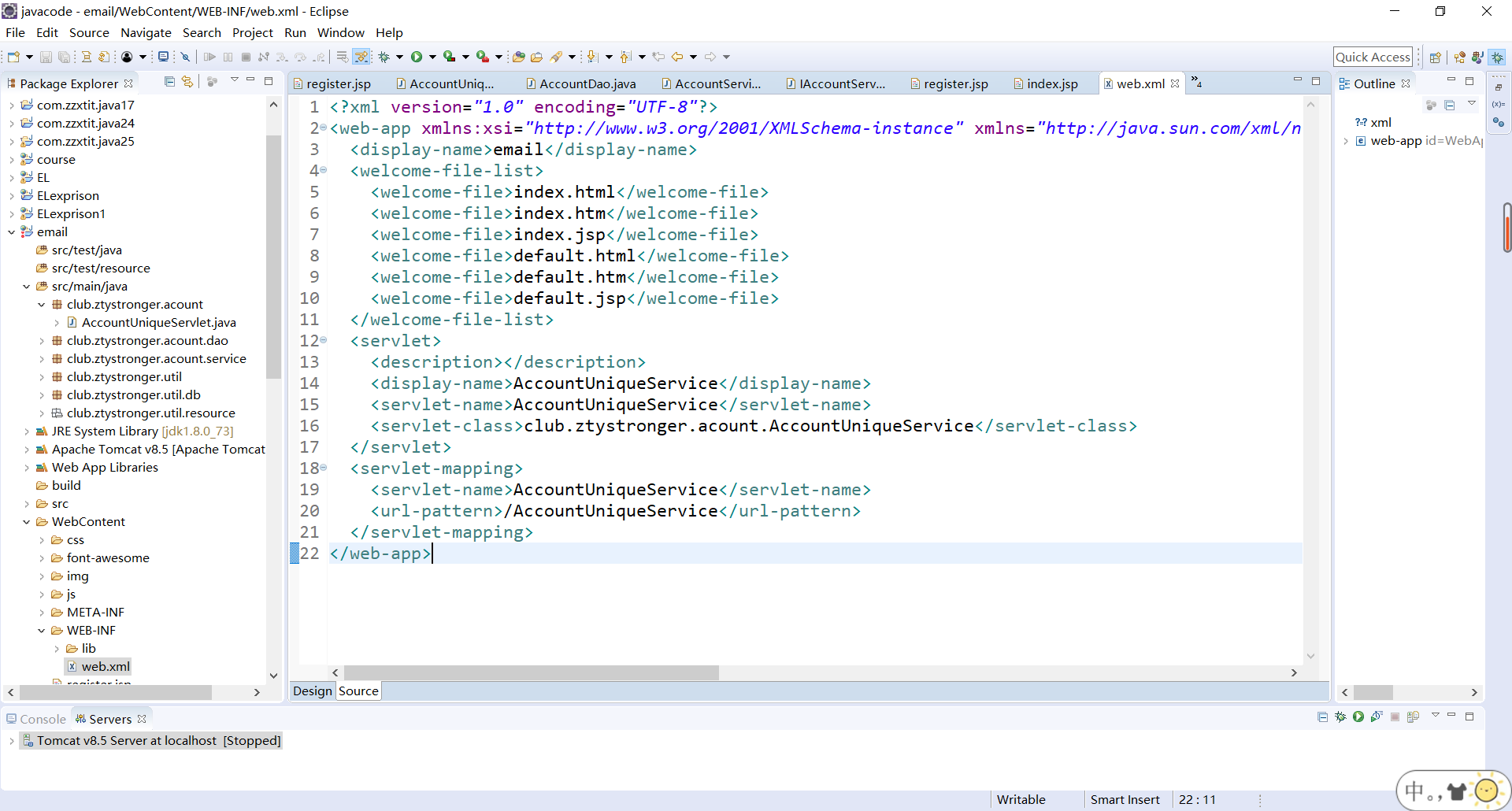Collapse the welcome-file-list fold at line 4
The image size is (1512, 811).
tap(324, 170)
